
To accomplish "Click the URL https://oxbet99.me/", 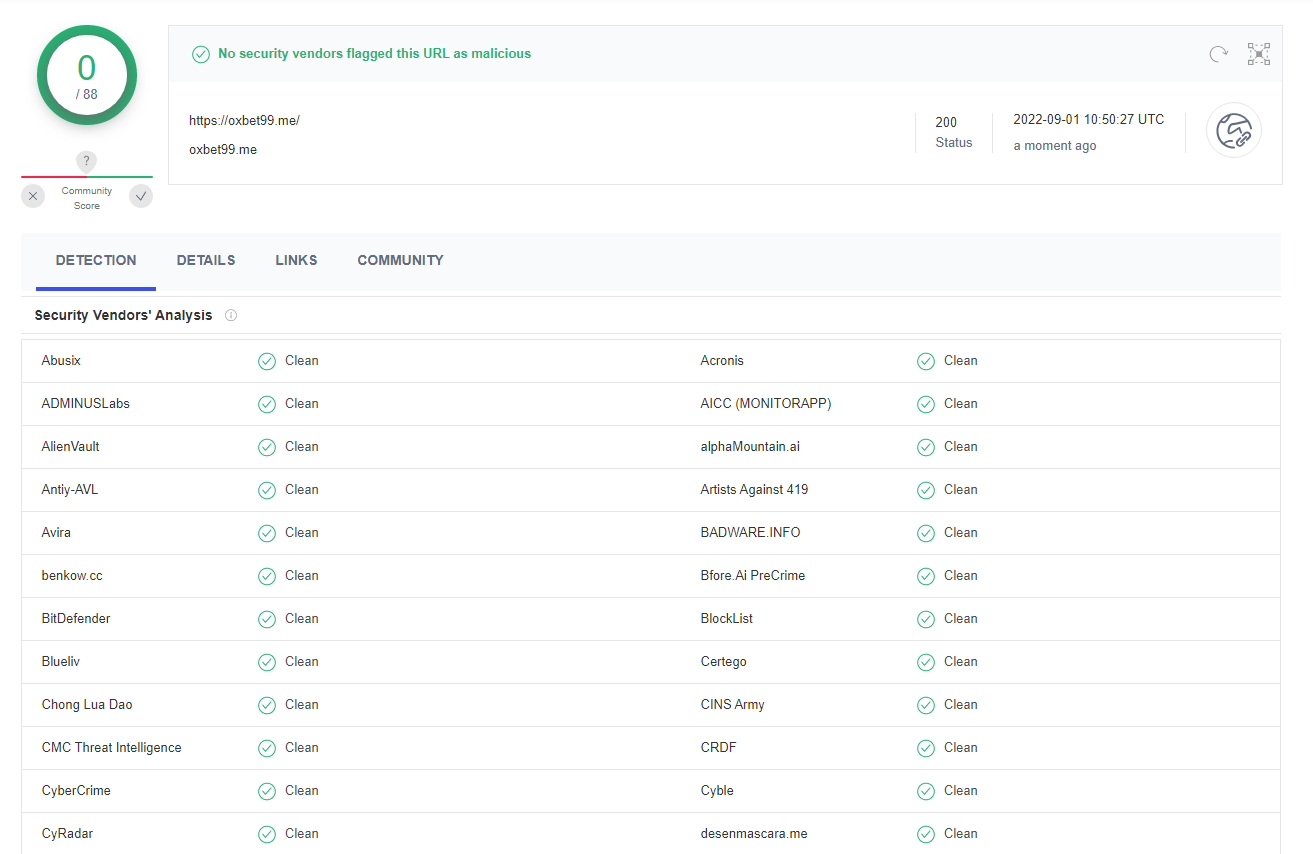I will tap(244, 121).
